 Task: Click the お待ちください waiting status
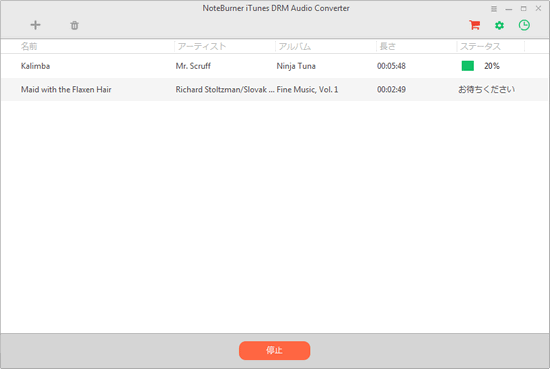(487, 89)
